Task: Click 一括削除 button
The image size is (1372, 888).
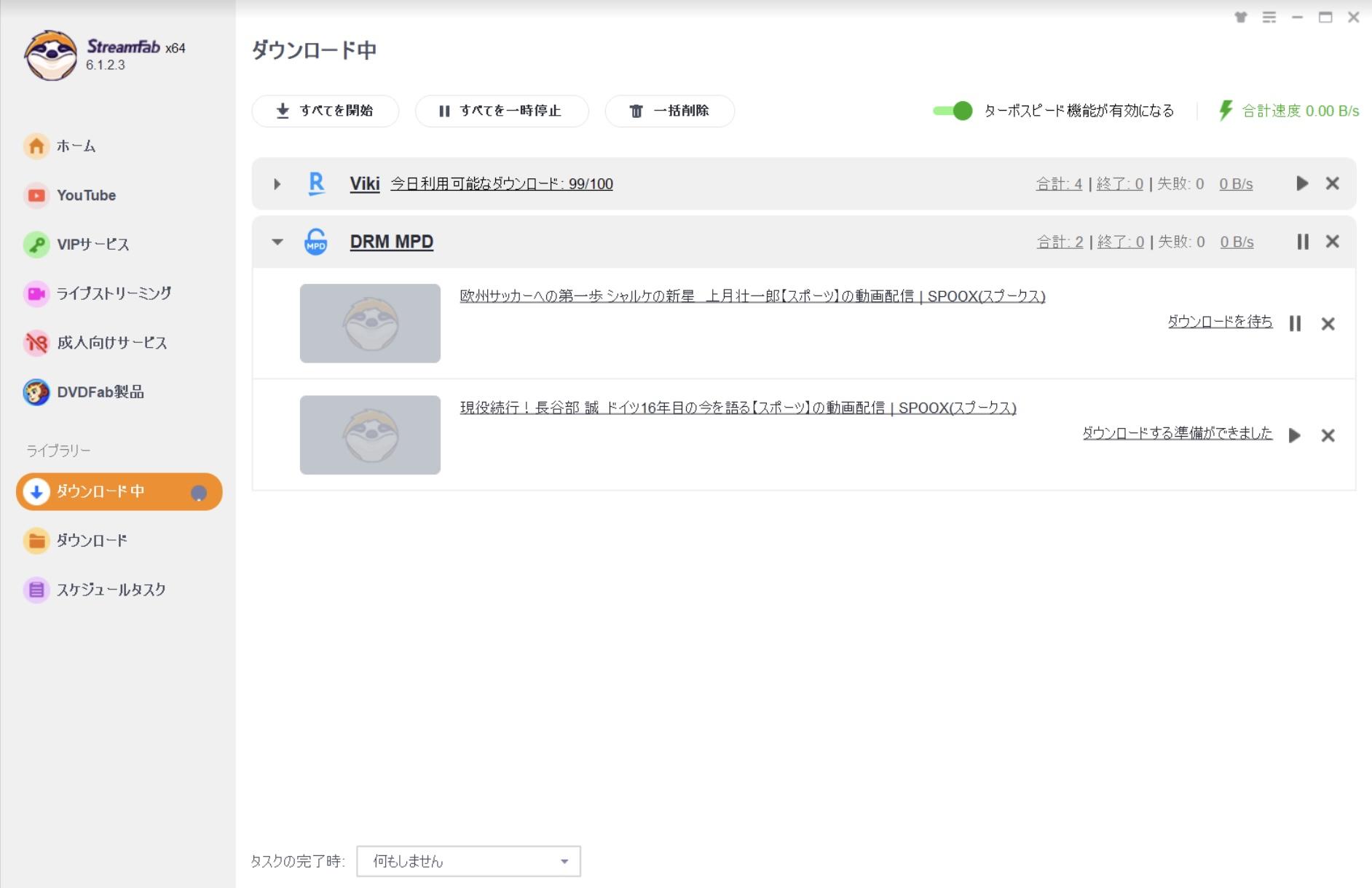Action: [669, 111]
